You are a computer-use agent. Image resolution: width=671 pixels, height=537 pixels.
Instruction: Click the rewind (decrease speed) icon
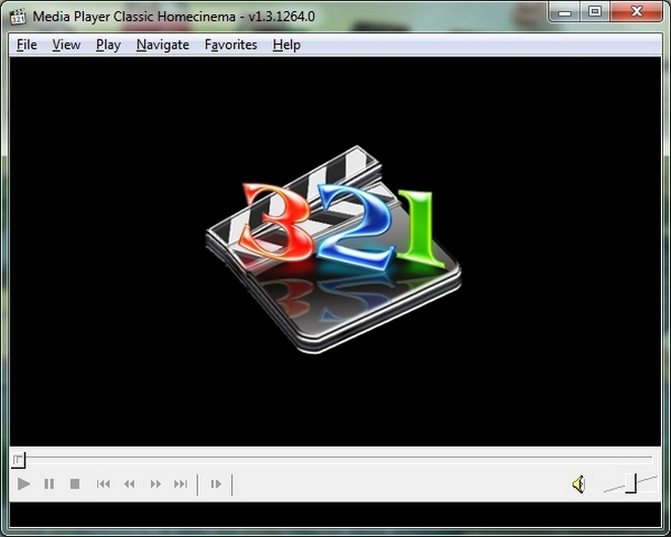tap(129, 484)
